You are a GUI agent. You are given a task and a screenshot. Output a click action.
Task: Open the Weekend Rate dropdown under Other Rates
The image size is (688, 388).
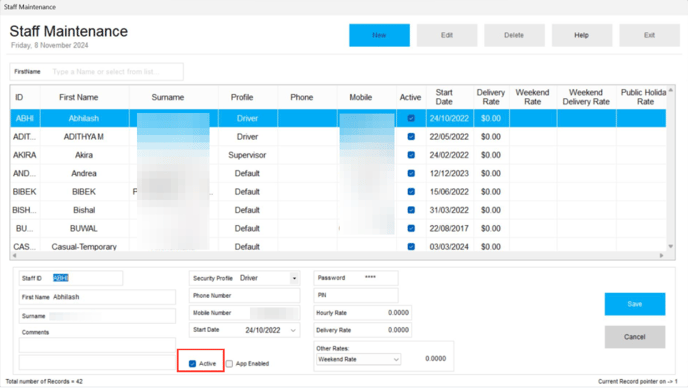(x=396, y=359)
